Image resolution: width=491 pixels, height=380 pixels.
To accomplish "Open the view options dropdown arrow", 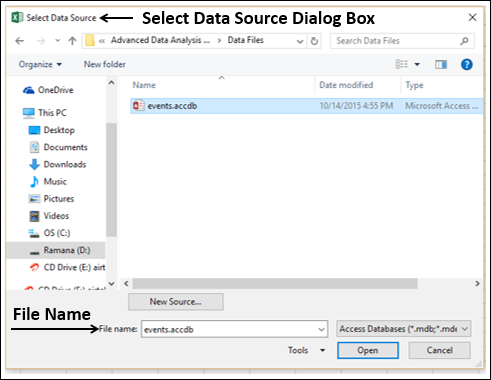I will [417, 64].
